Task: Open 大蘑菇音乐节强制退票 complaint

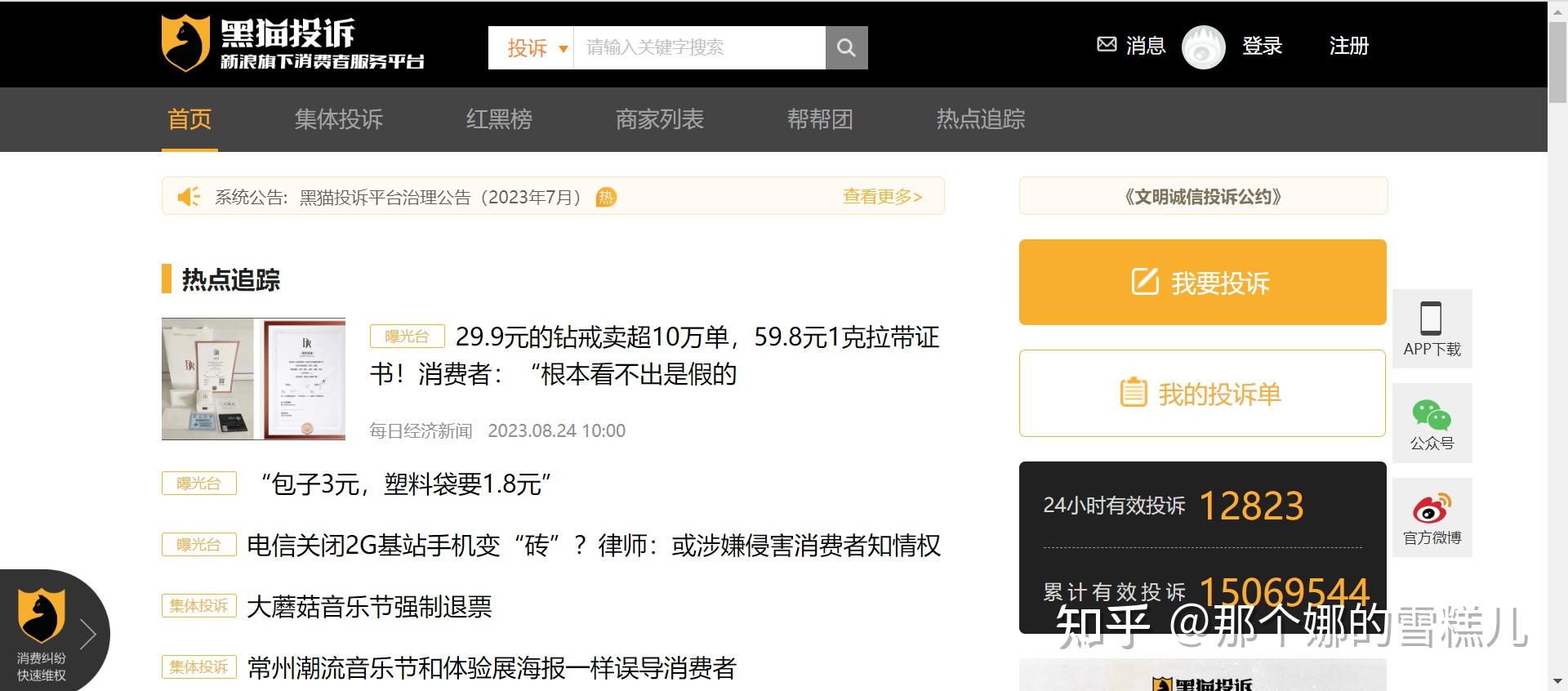Action: 369,607
